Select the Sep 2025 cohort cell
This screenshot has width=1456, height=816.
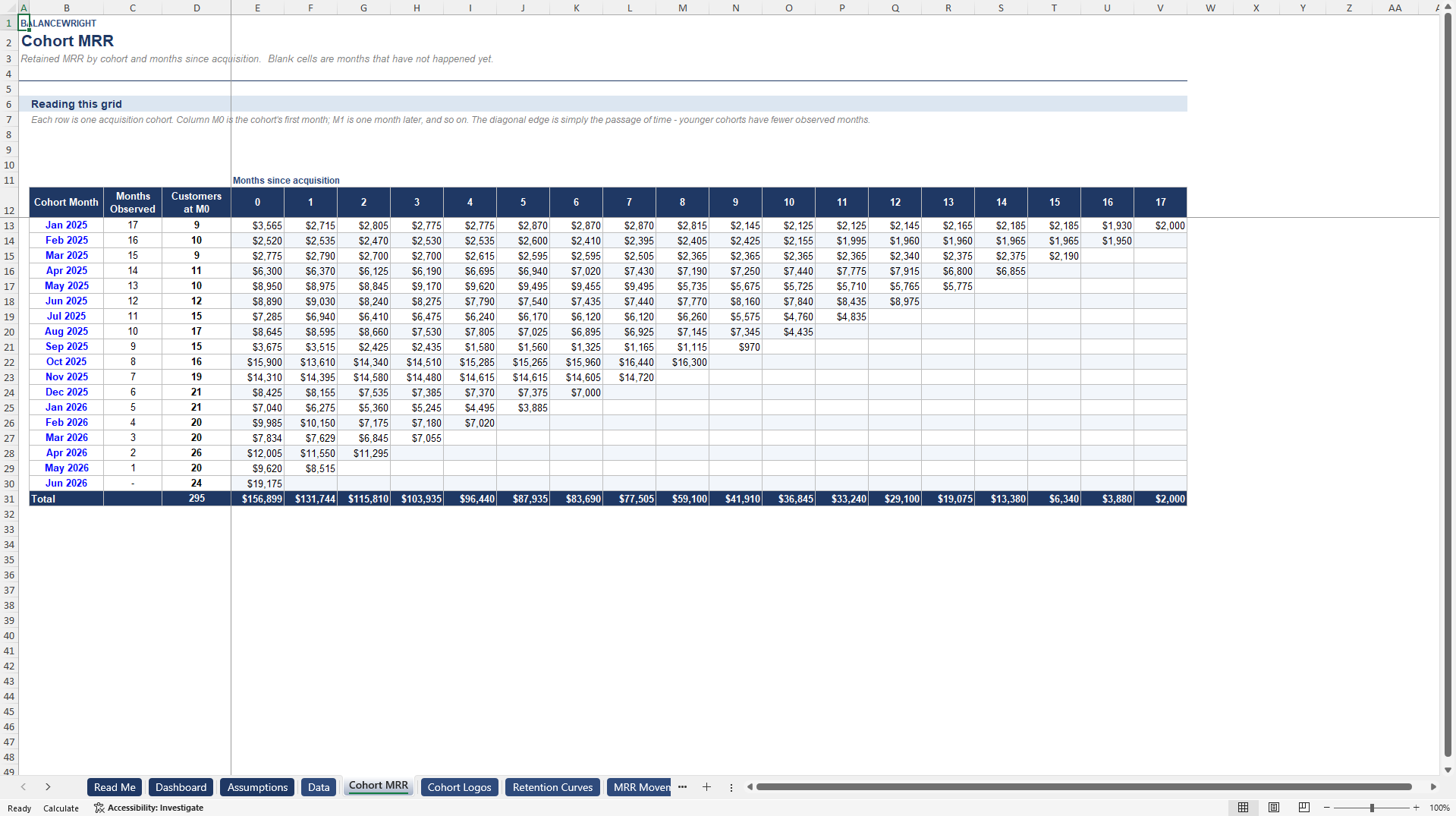tap(66, 347)
